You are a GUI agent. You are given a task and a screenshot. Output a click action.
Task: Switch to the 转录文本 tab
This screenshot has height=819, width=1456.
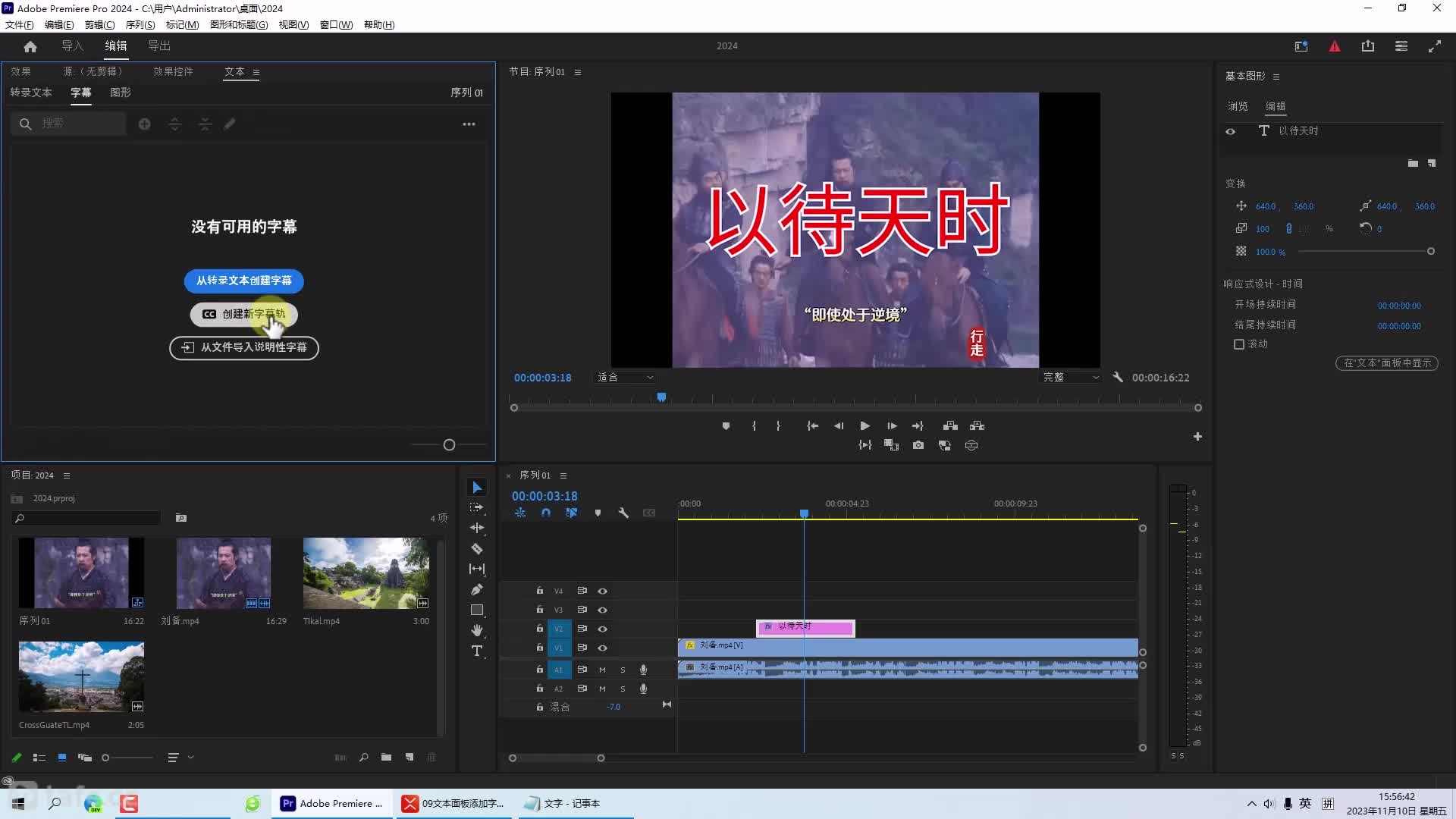(x=31, y=93)
